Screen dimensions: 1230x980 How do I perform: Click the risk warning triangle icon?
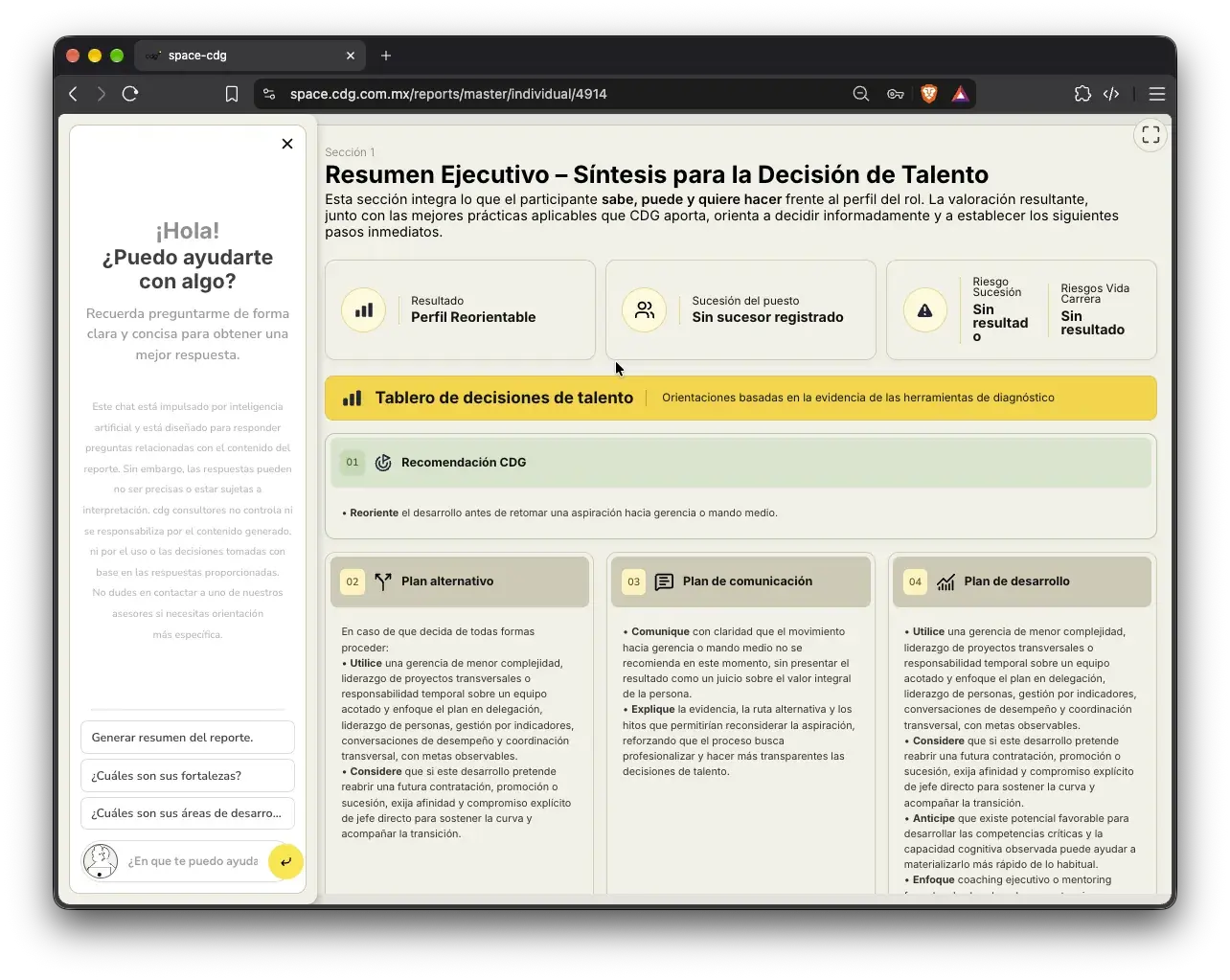[925, 310]
